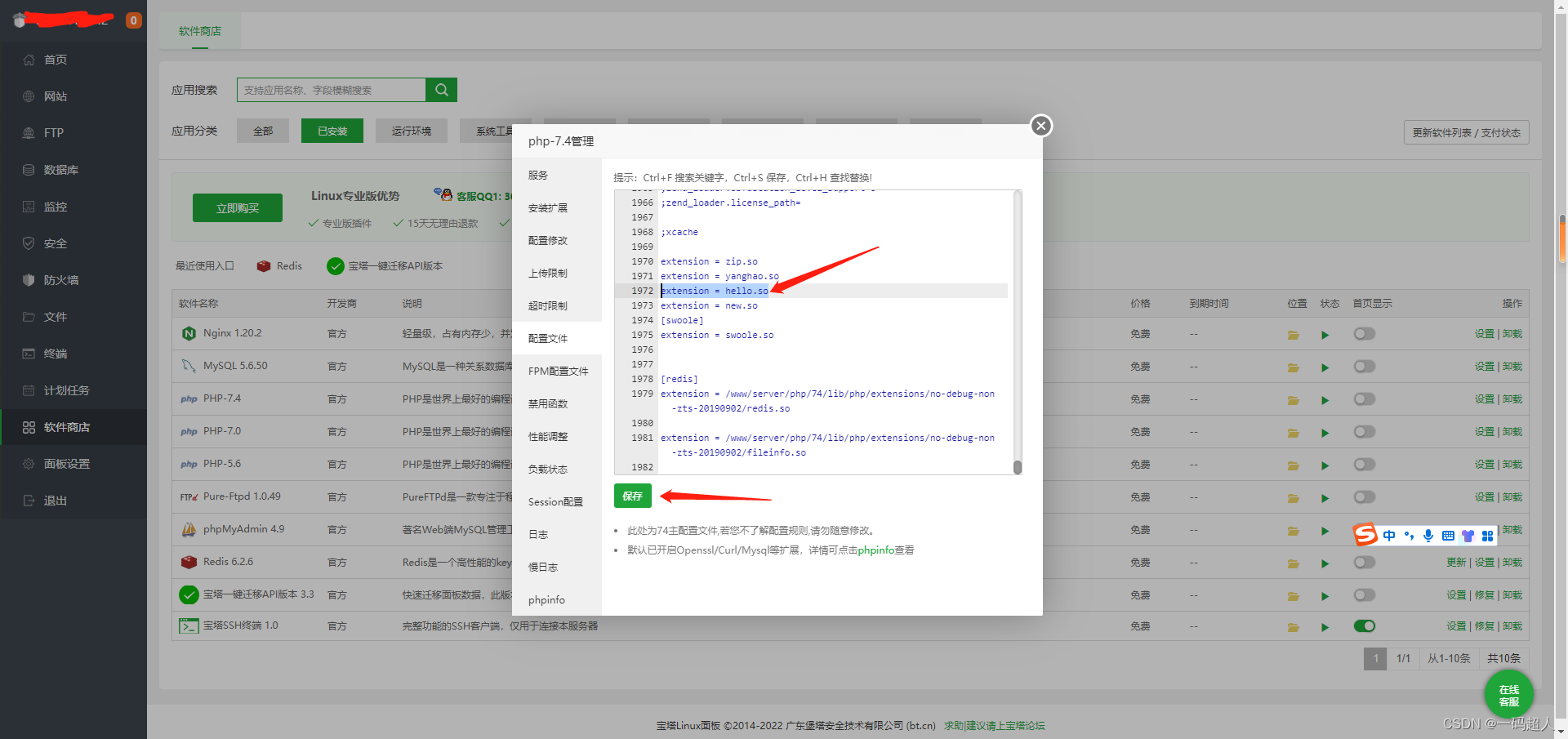The height and width of the screenshot is (739, 1568).
Task: Click play status icon for 宝塔SSH终端
Action: tap(1325, 627)
